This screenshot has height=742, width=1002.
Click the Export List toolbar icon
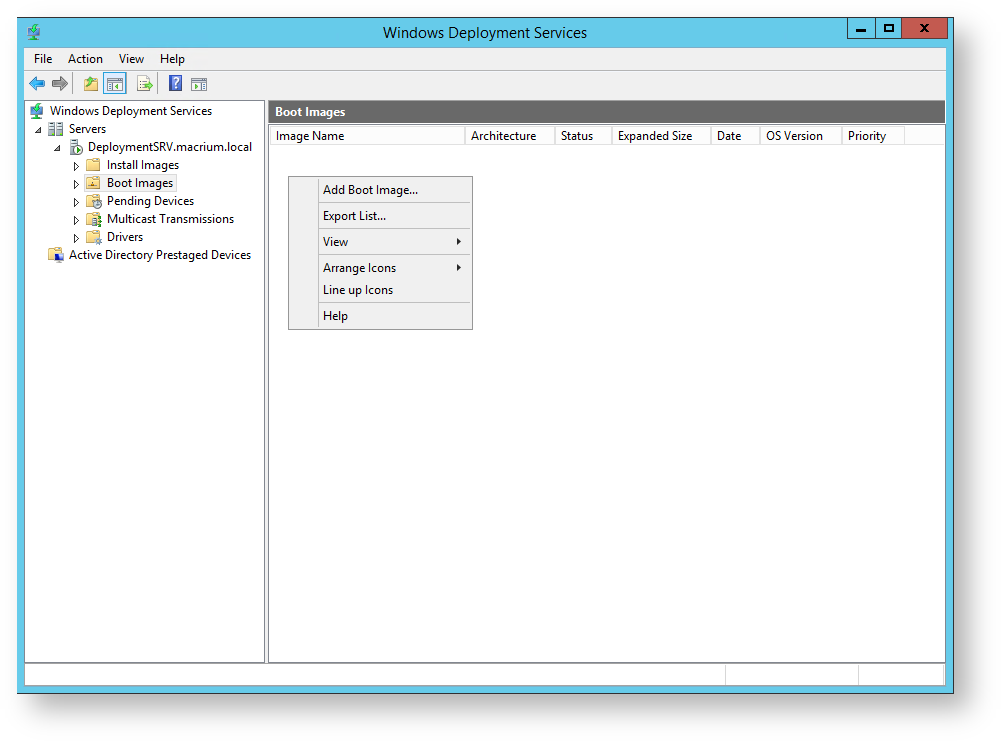pos(145,84)
